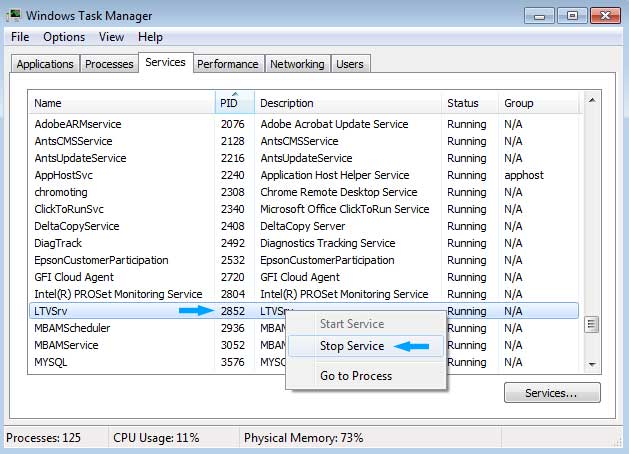Select the AdobeARMservice row
The image size is (629, 454).
pyautogui.click(x=304, y=124)
